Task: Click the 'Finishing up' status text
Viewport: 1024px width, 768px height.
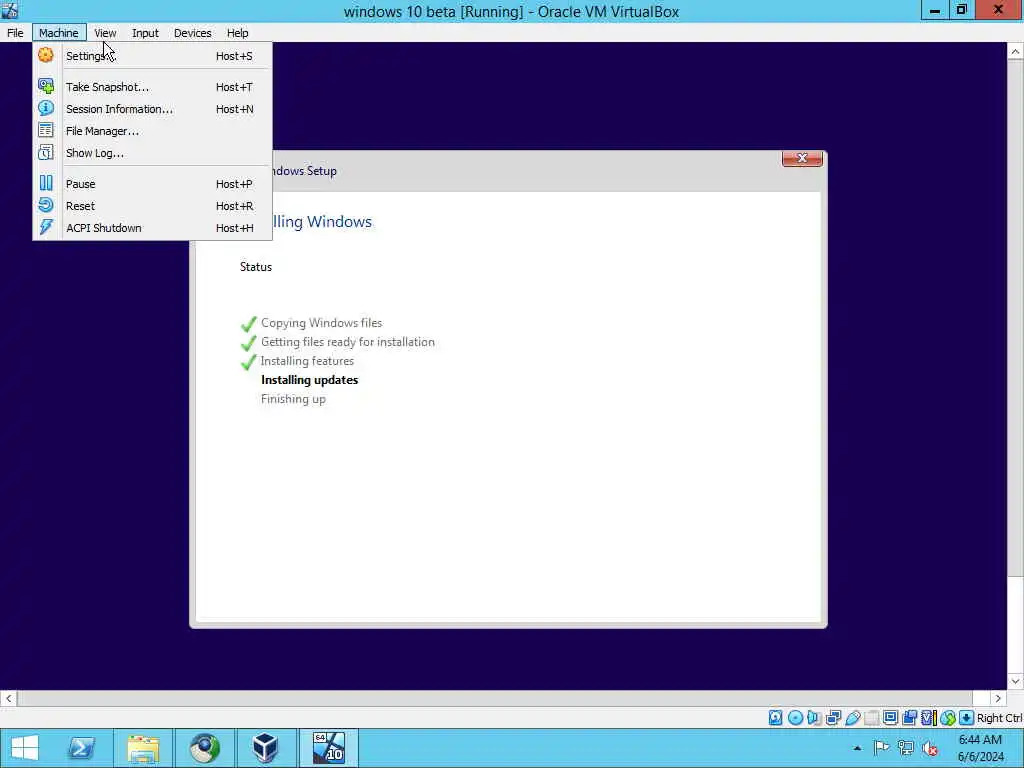Action: click(x=293, y=398)
